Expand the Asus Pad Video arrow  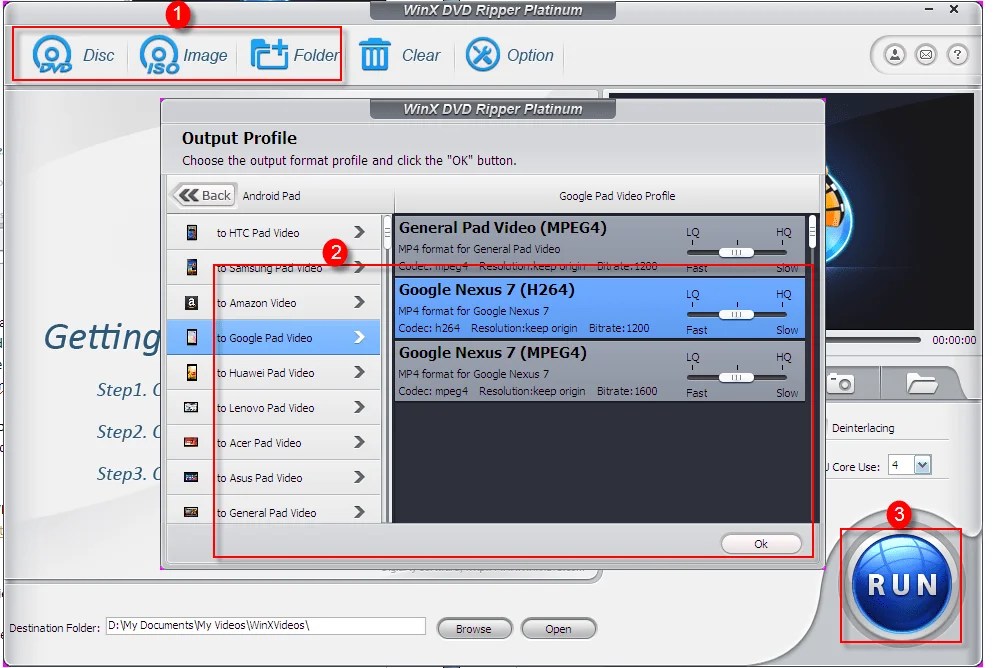click(x=360, y=477)
